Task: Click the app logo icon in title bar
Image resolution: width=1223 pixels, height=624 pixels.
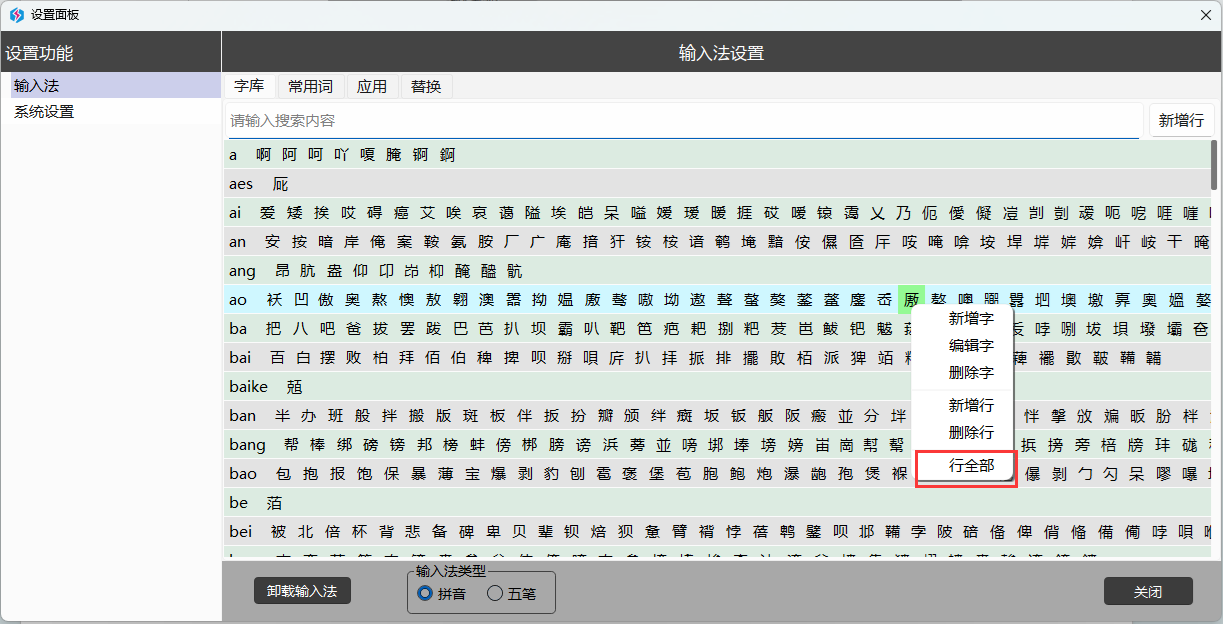Action: click(16, 15)
